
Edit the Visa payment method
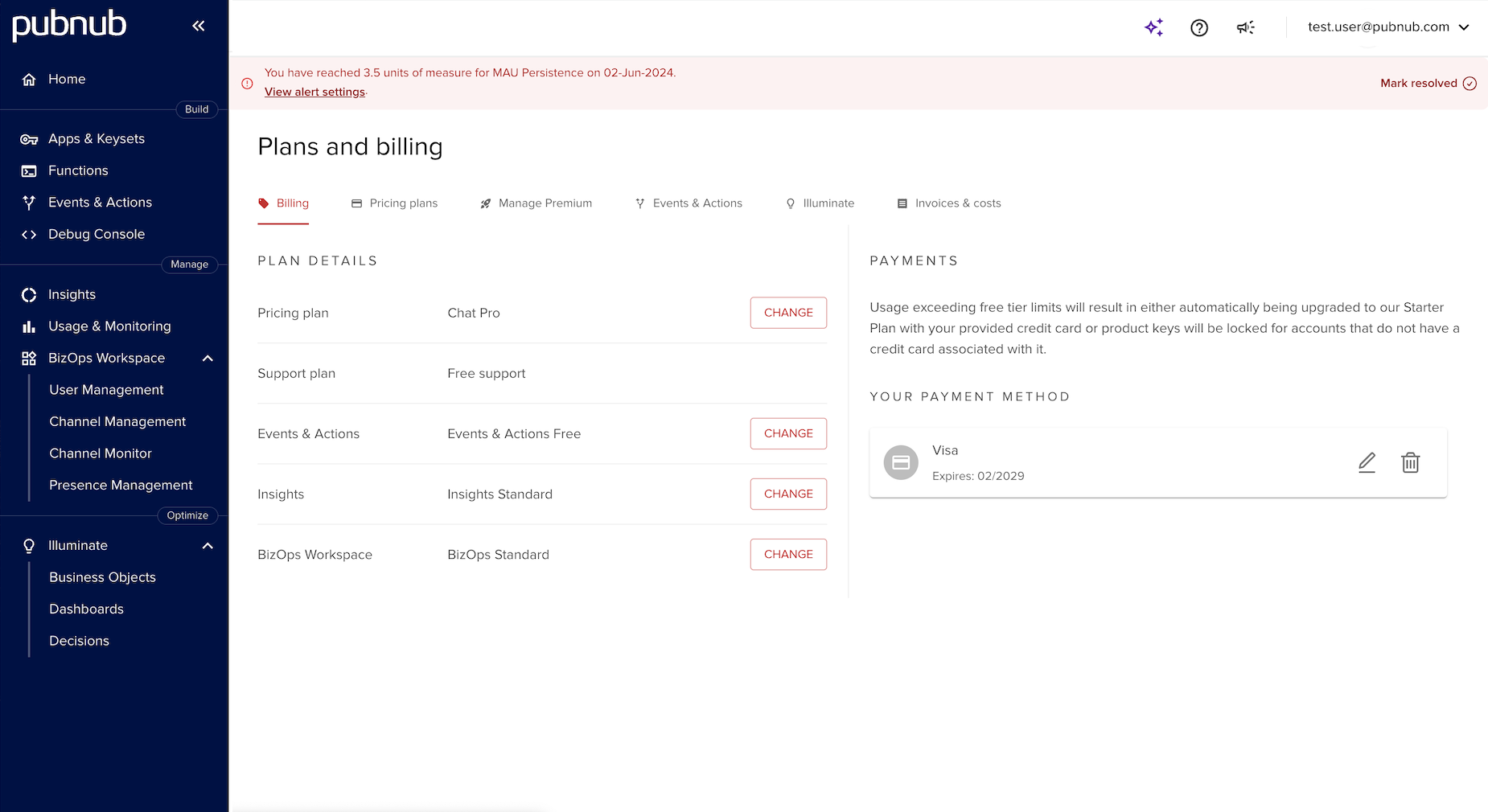tap(1367, 462)
